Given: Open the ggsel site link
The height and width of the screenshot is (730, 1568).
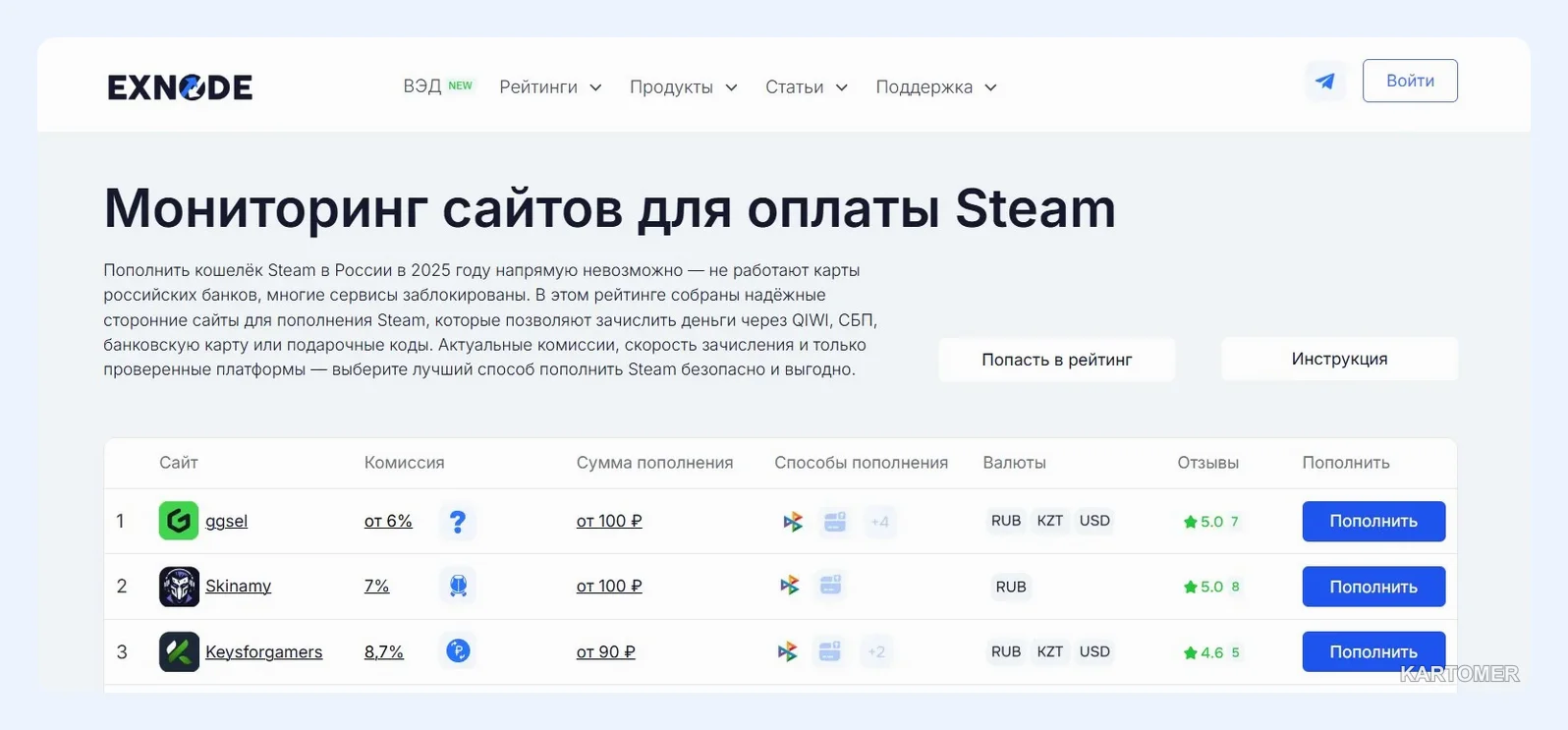Looking at the screenshot, I should click(226, 522).
